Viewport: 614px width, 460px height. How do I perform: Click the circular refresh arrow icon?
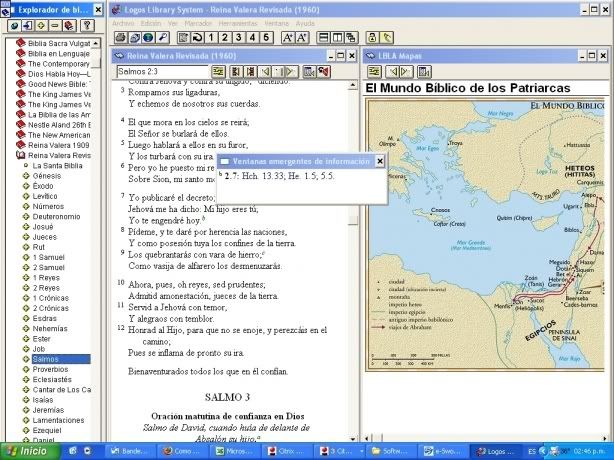(x=197, y=38)
